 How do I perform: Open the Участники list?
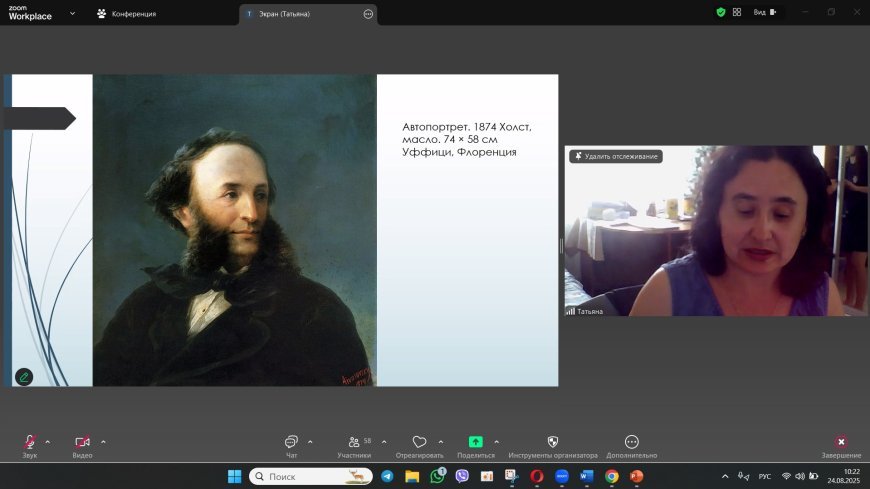pos(354,446)
